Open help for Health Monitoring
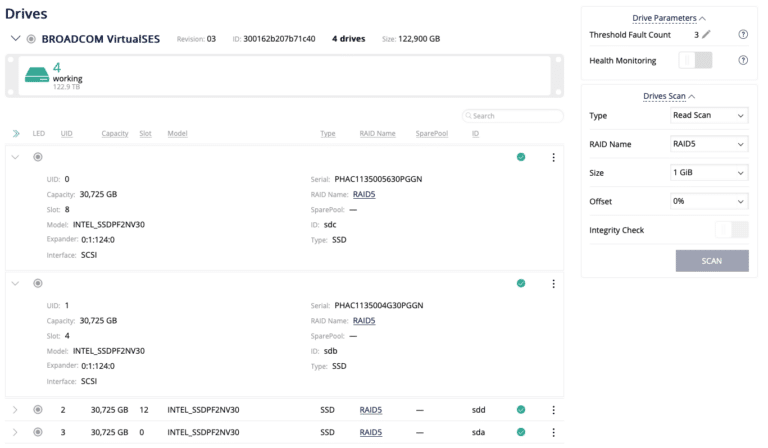768x448 pixels. [743, 60]
